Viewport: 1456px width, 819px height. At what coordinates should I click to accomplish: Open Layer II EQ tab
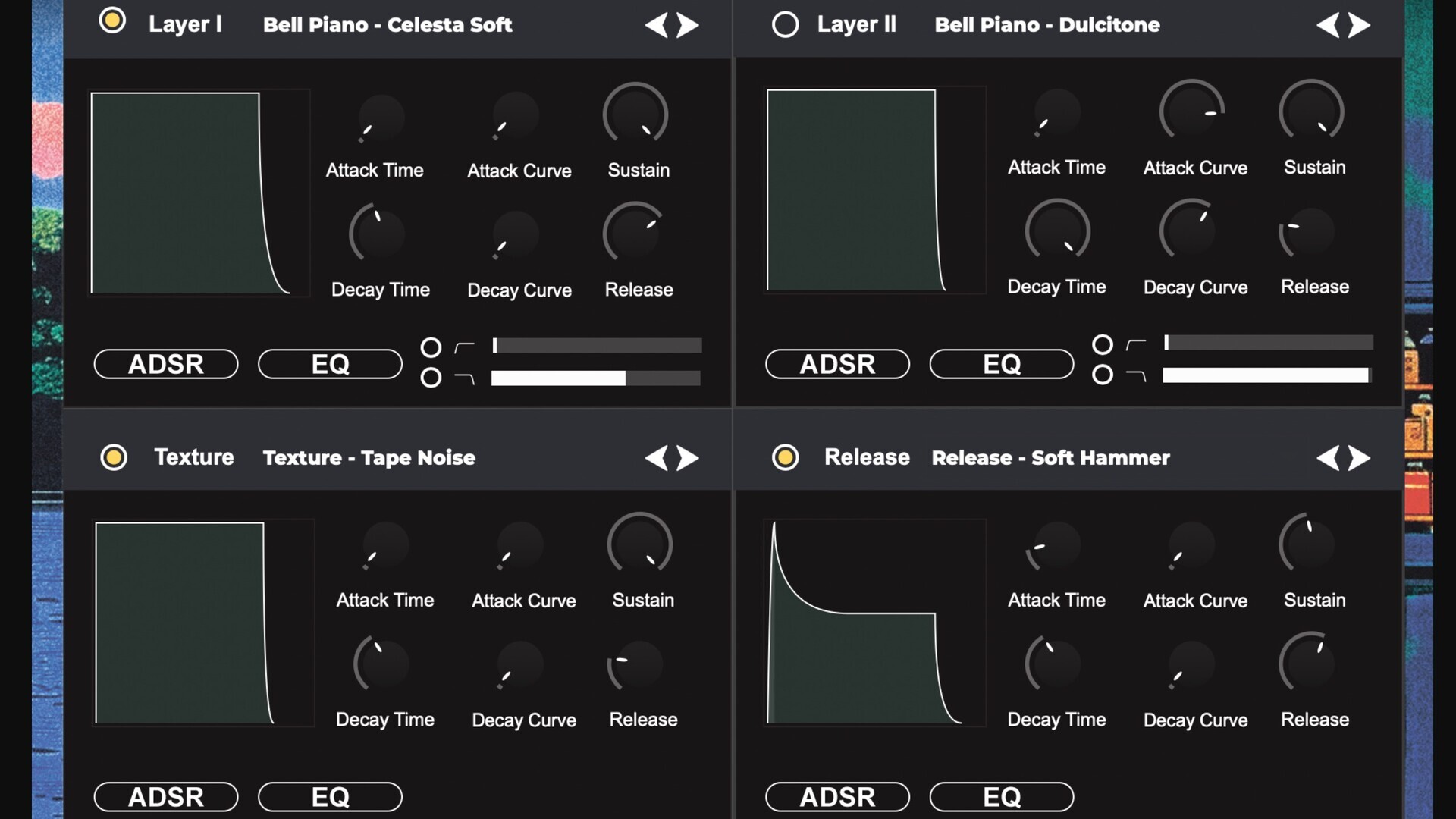pyautogui.click(x=1002, y=364)
